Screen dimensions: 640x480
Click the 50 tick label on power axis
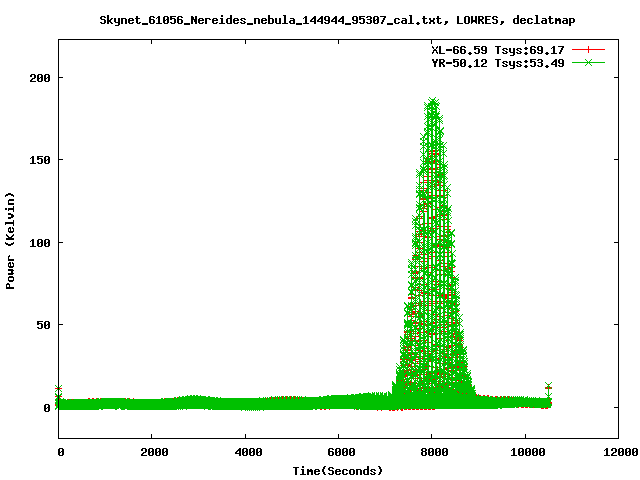tap(42, 325)
